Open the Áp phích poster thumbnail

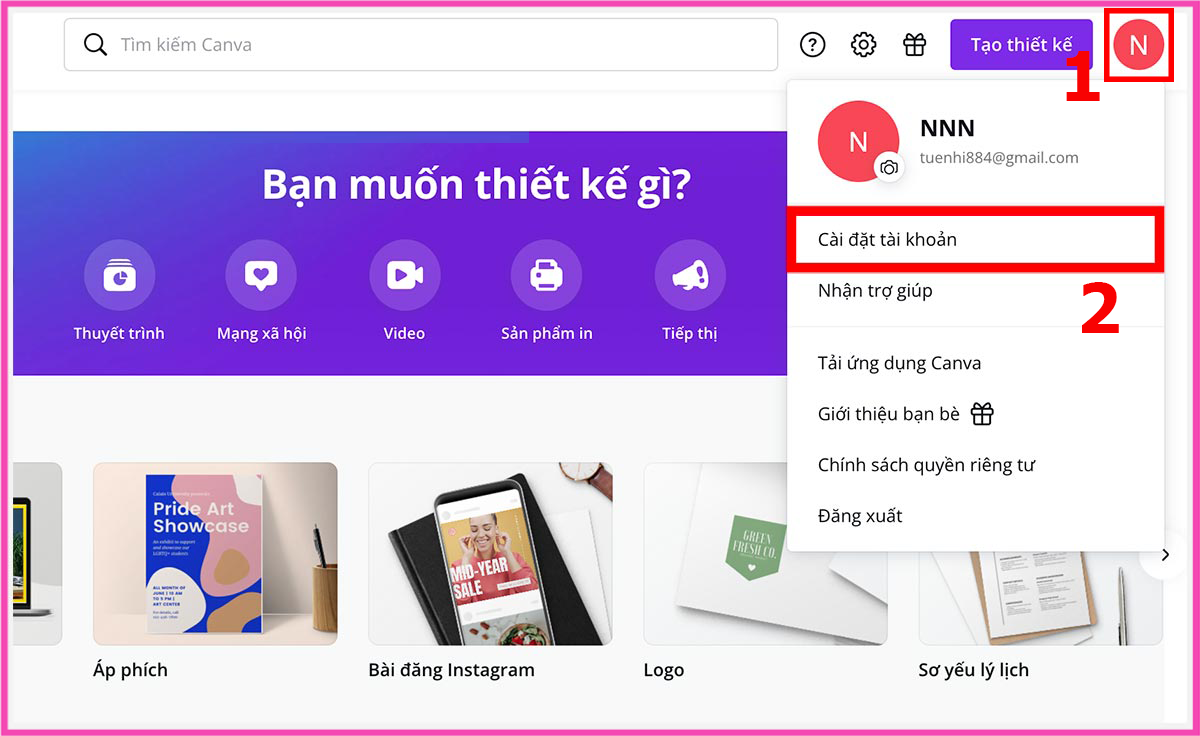(x=215, y=554)
